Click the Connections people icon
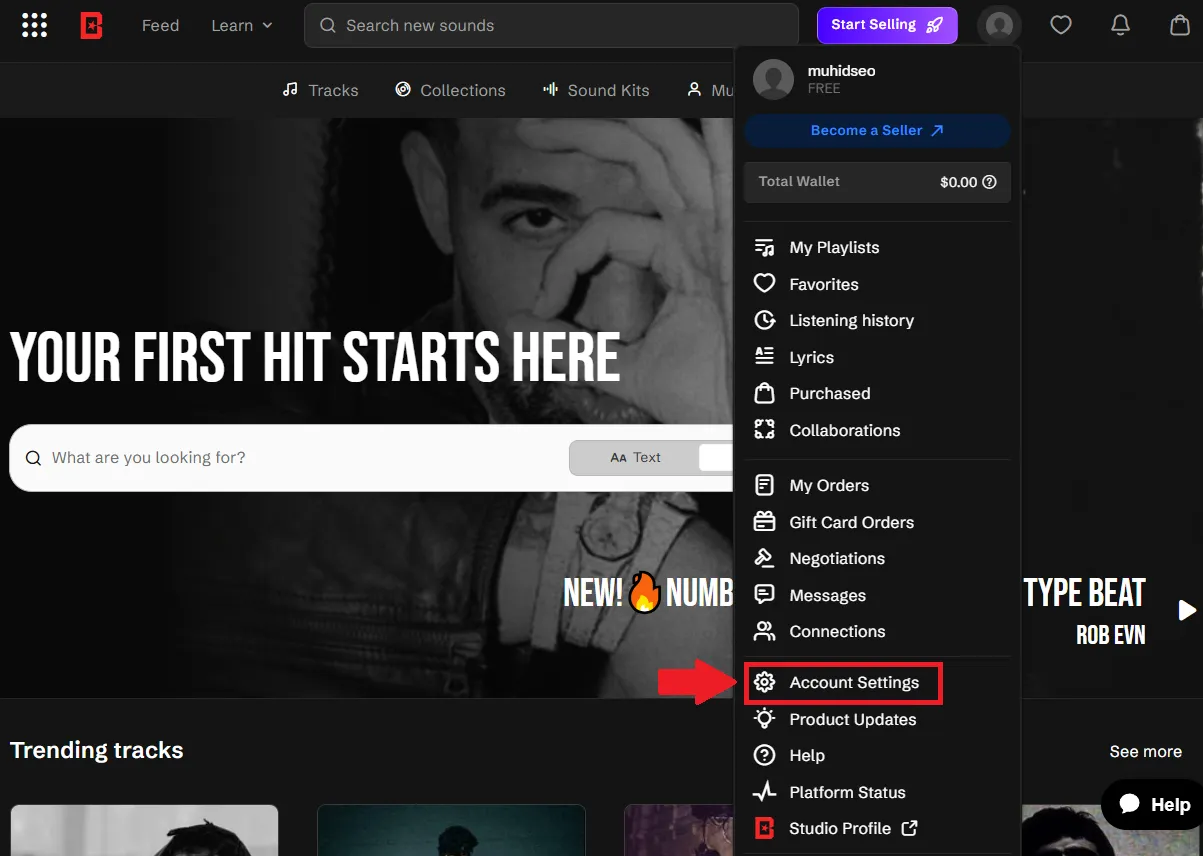 pos(764,631)
